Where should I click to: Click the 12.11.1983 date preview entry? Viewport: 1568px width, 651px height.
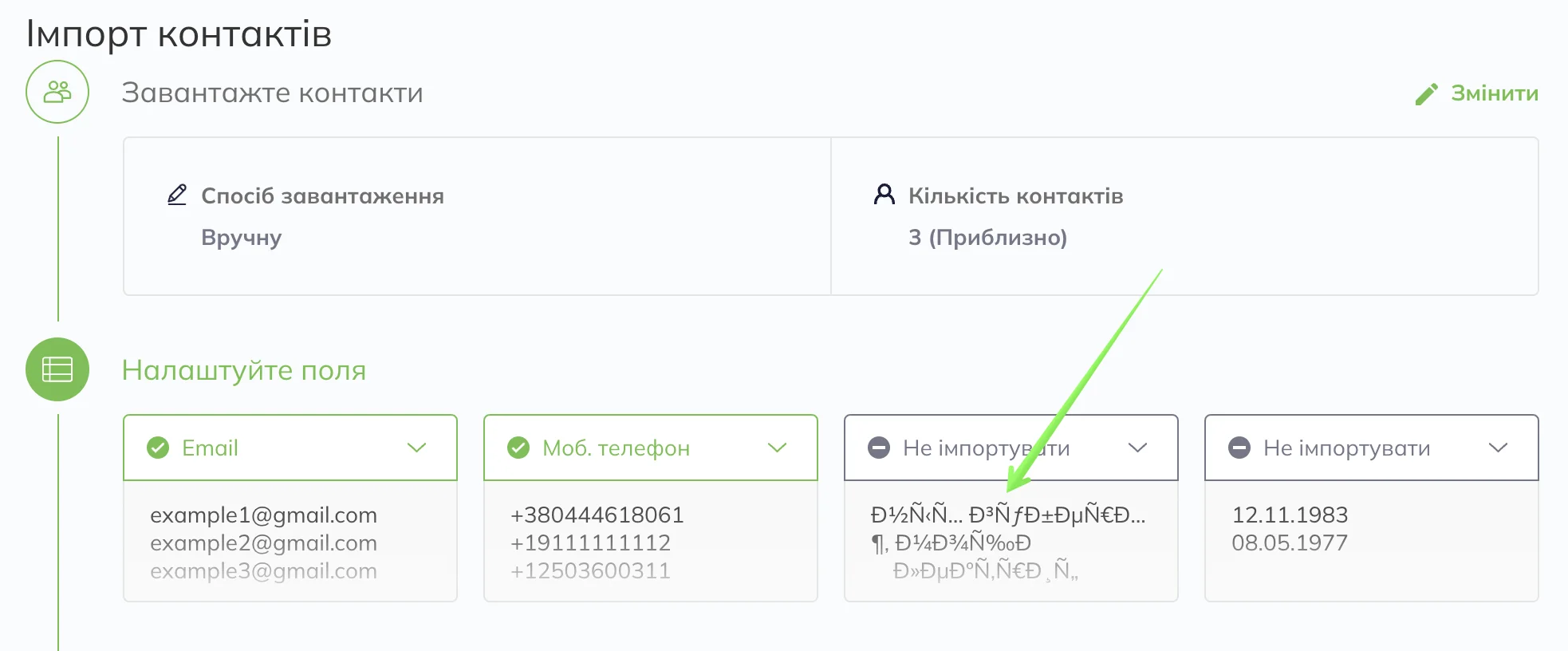coord(1290,515)
